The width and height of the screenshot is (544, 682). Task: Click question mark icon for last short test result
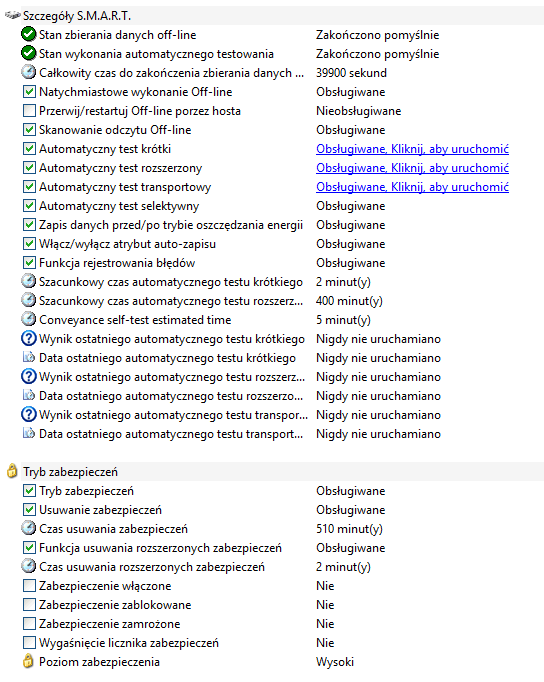click(29, 338)
